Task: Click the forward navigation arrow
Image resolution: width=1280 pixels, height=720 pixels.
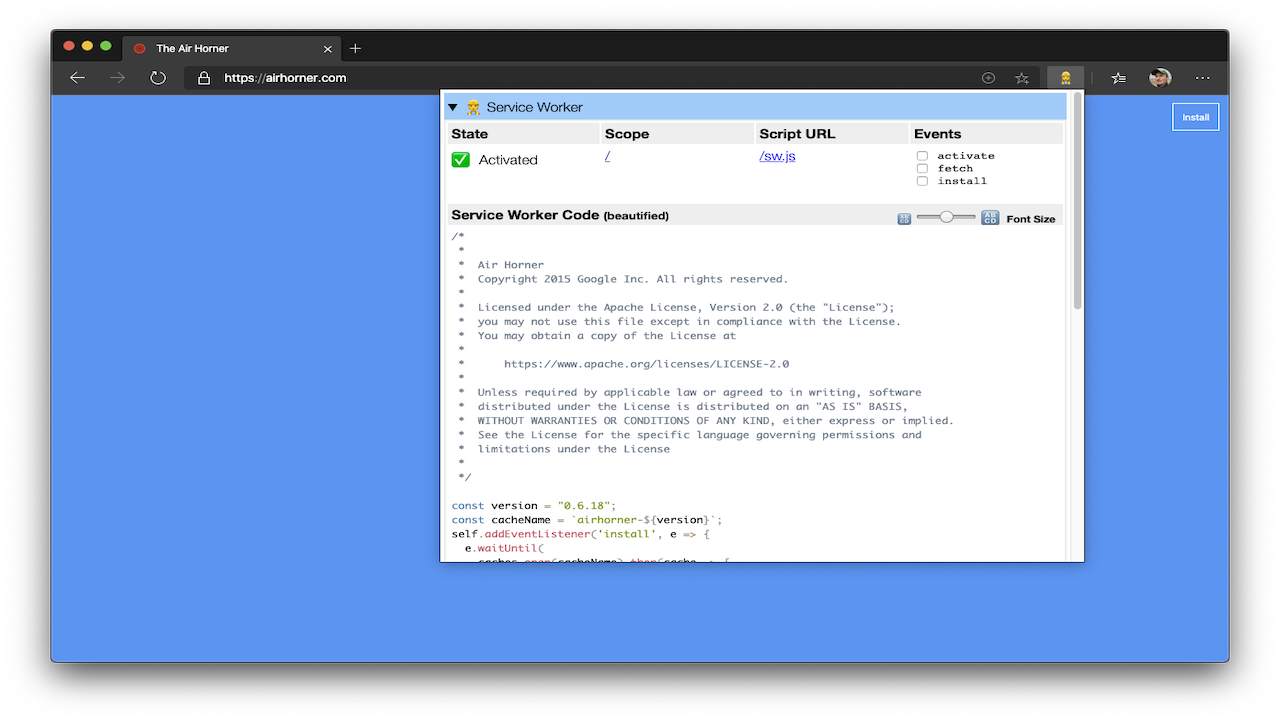Action: pos(118,78)
